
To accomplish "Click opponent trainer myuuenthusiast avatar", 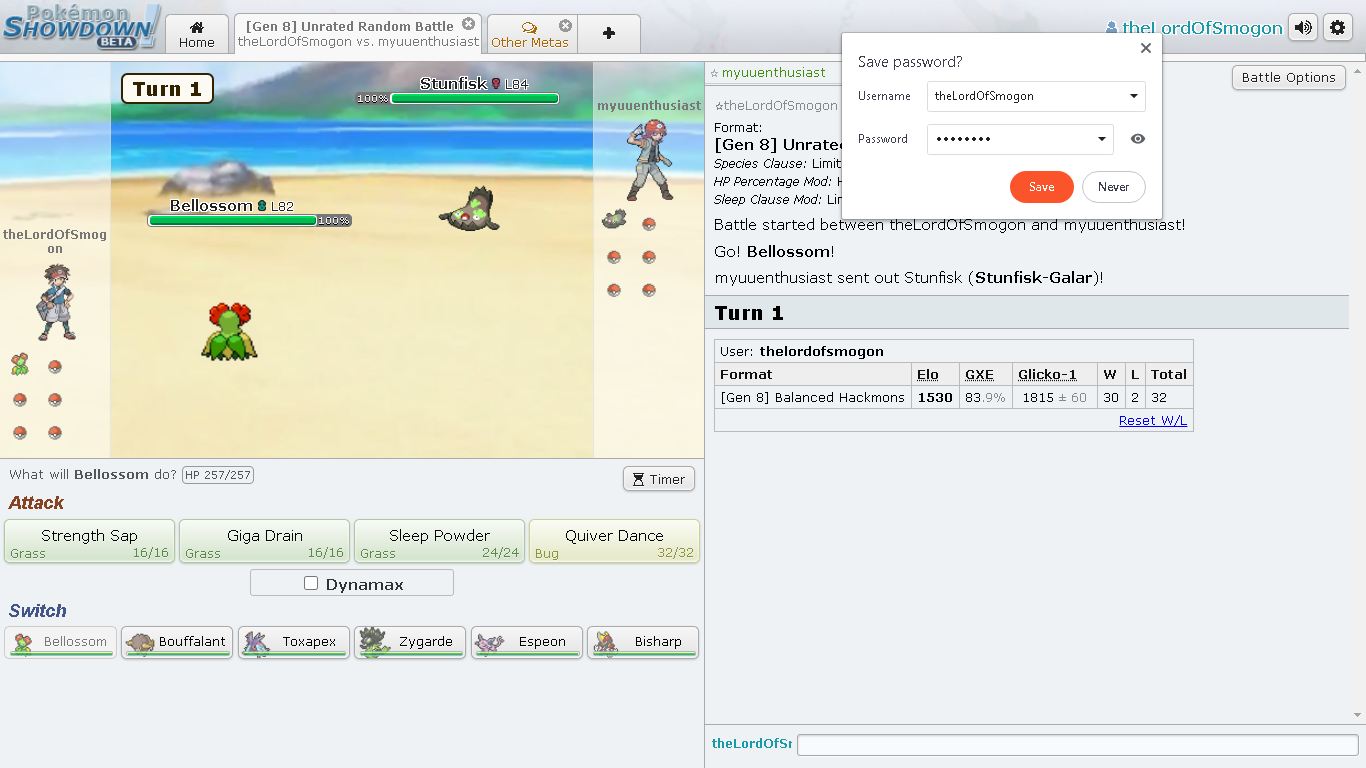I will pos(649,160).
